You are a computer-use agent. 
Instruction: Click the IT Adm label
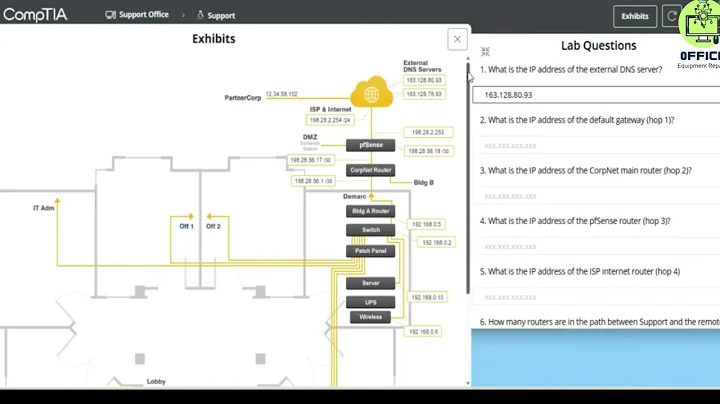(44, 208)
